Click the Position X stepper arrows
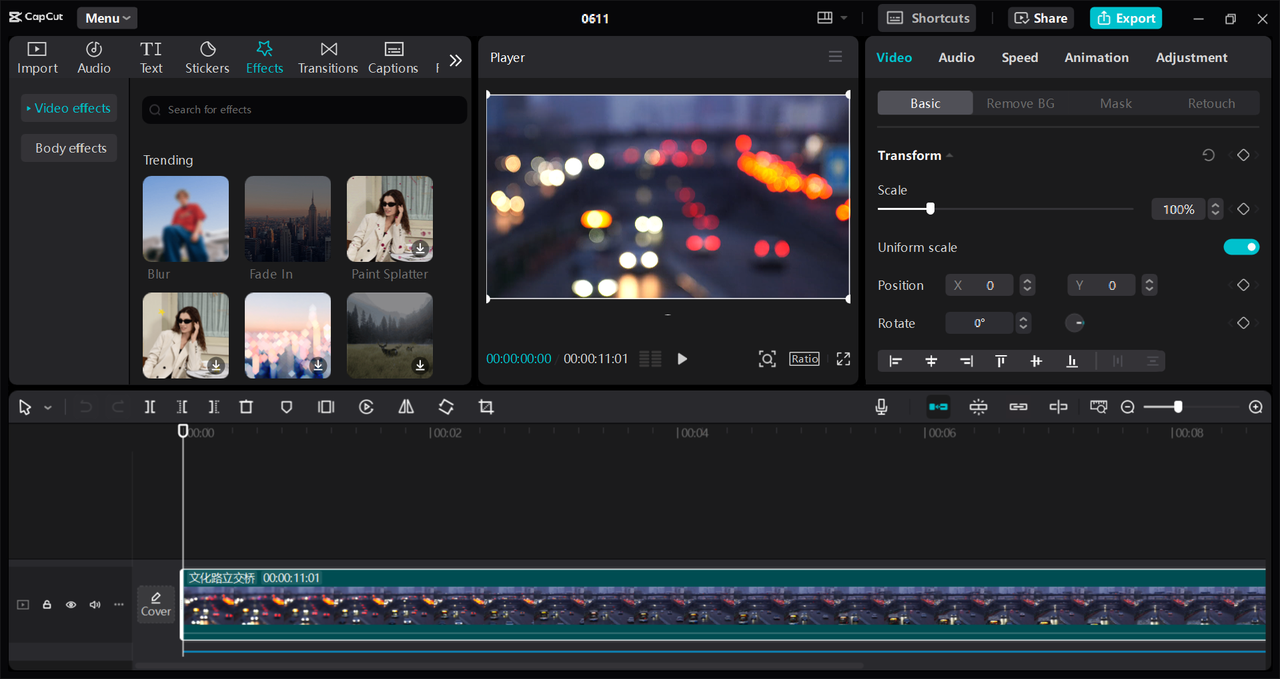The image size is (1280, 679). click(1027, 285)
